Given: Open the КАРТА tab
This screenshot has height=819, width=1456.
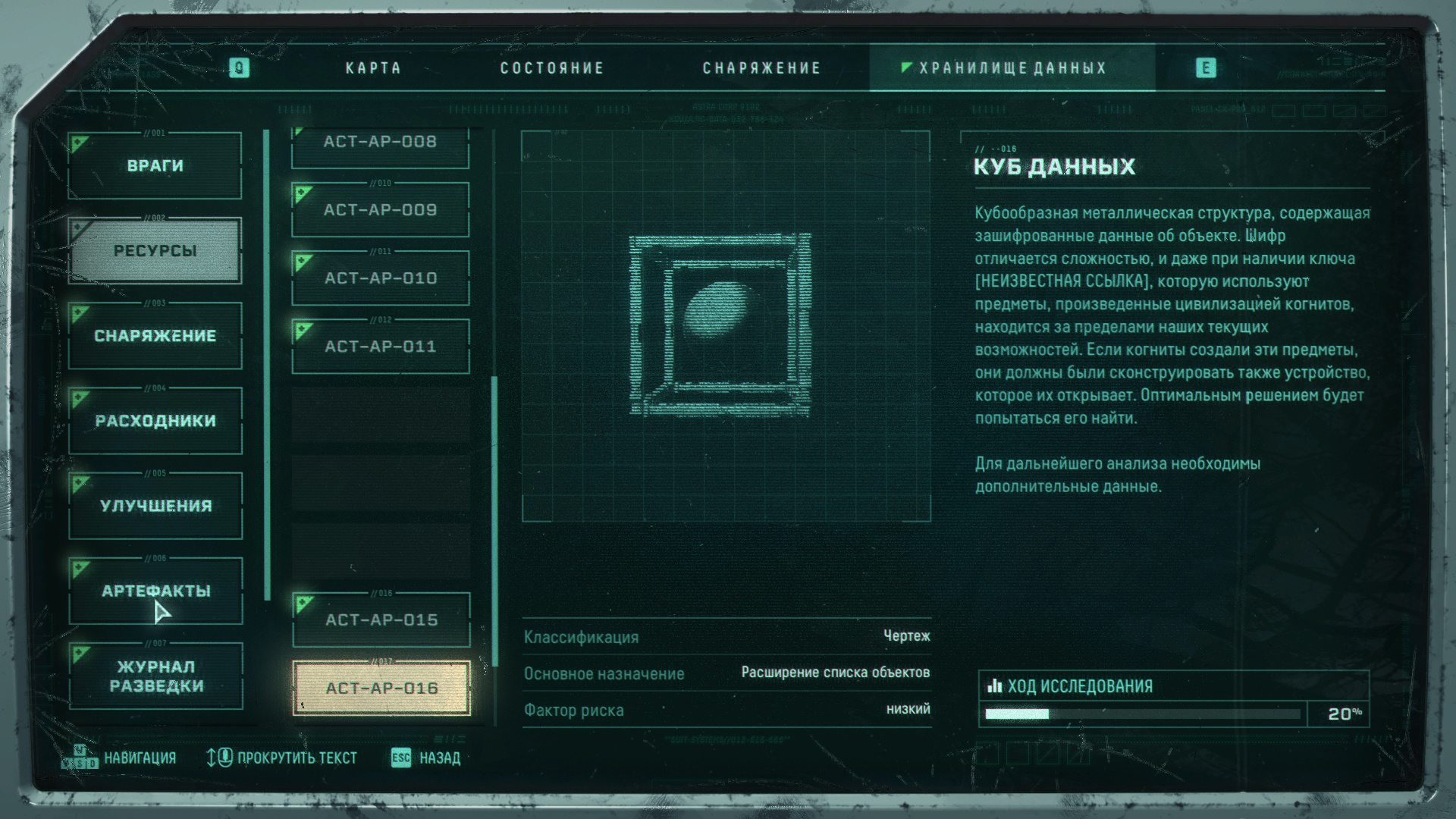Looking at the screenshot, I should (x=373, y=68).
